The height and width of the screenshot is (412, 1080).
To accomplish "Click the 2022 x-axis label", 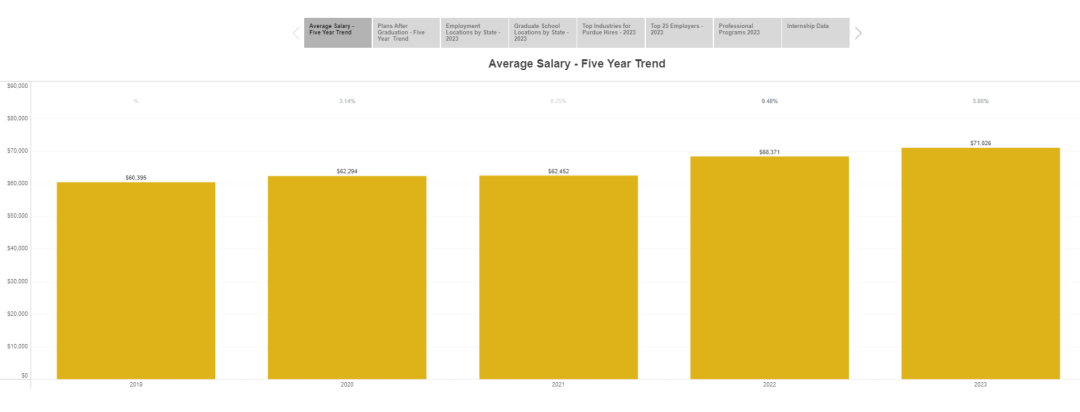I will coord(769,384).
